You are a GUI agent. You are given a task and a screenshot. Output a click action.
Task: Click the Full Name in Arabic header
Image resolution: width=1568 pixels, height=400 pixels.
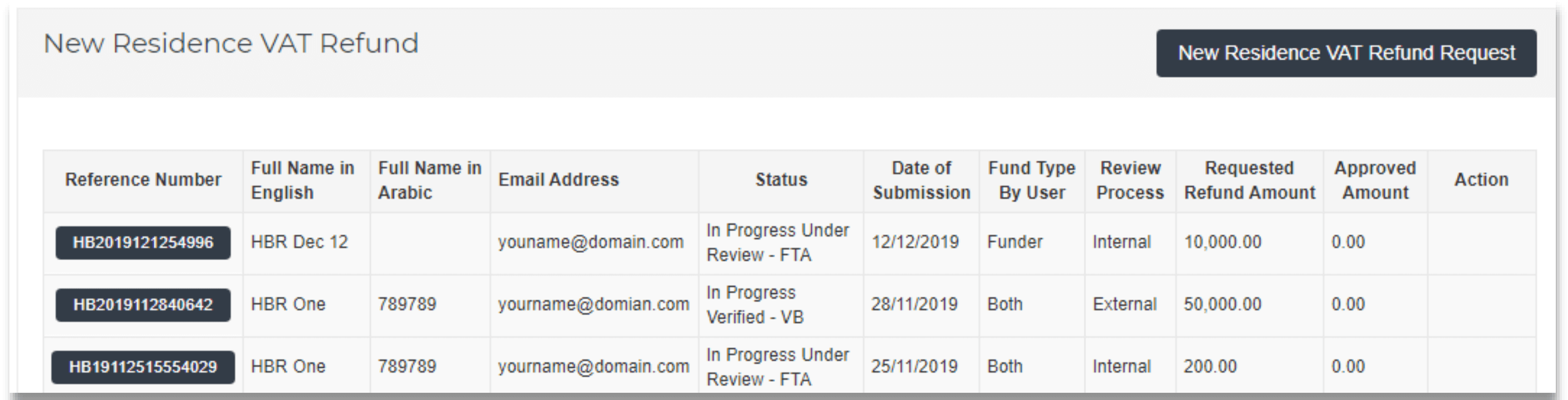coord(430,180)
